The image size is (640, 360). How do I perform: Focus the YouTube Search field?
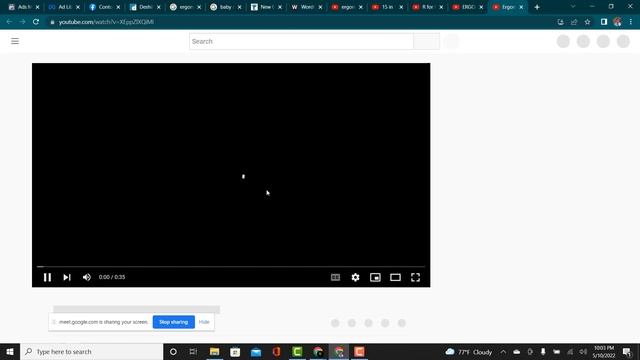pyautogui.click(x=301, y=41)
